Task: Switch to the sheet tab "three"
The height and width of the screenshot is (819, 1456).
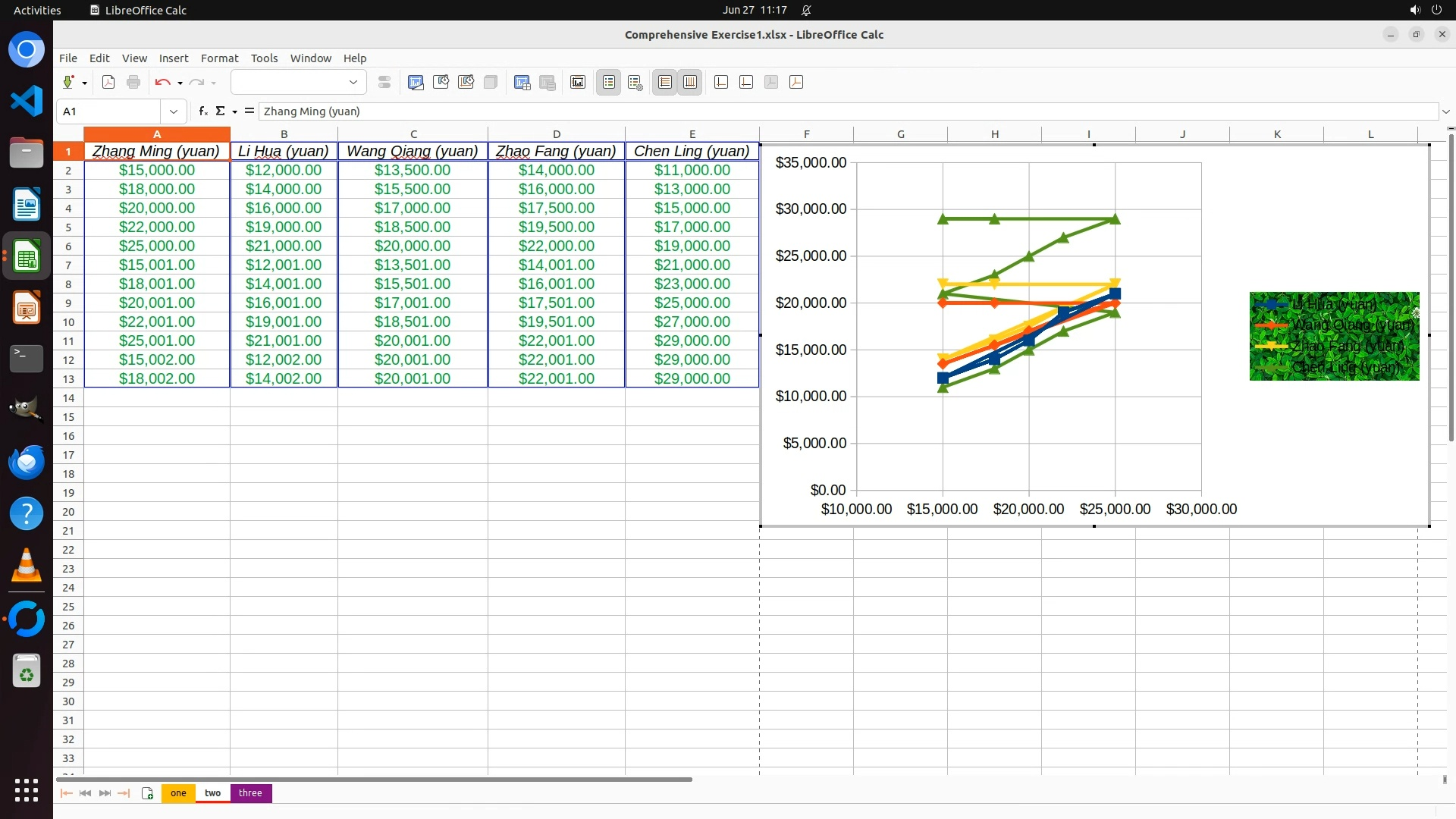Action: 250,793
